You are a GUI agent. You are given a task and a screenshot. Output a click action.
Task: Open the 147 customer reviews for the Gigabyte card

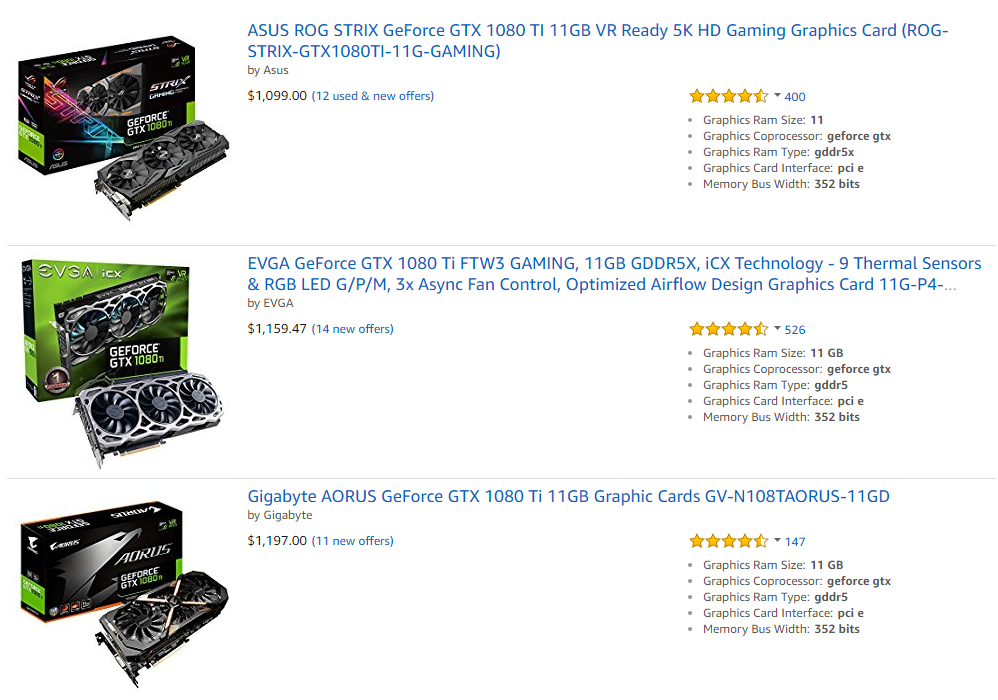point(795,542)
